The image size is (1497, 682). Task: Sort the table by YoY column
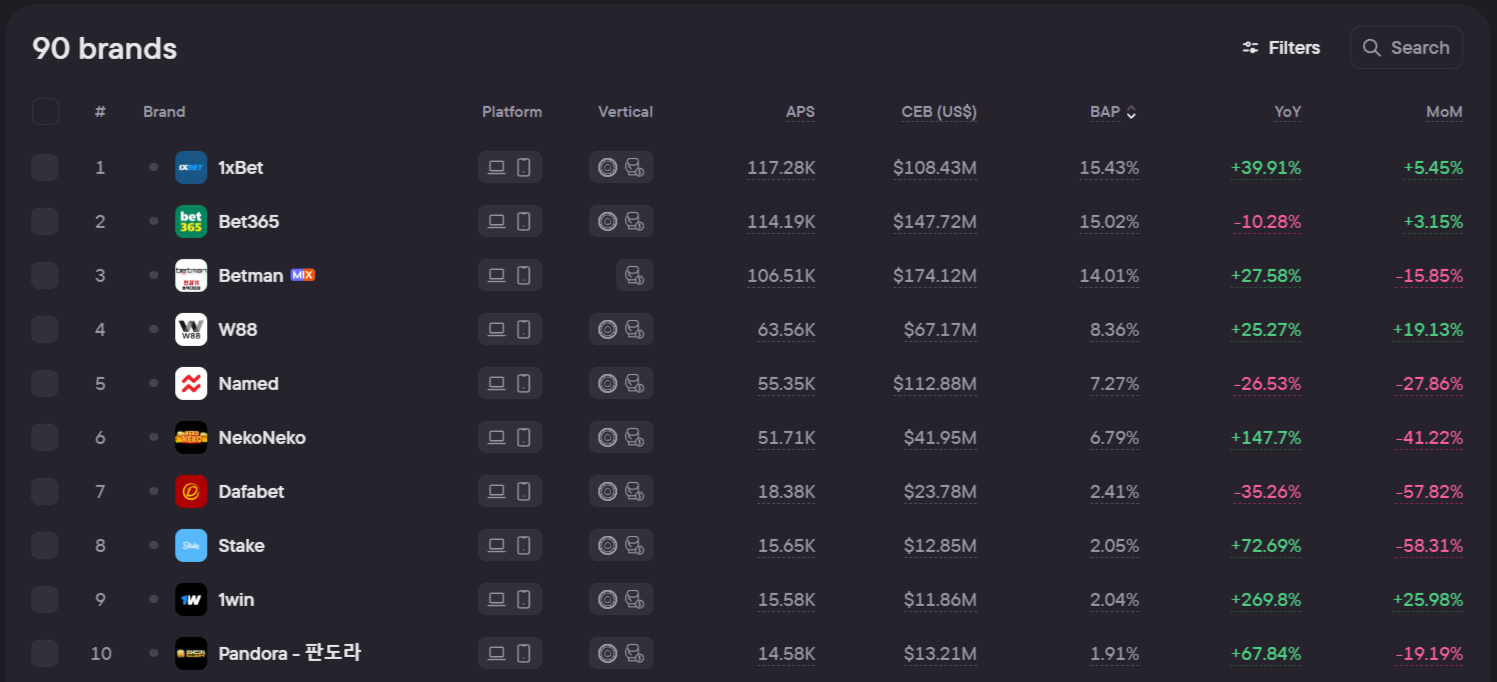[1287, 112]
